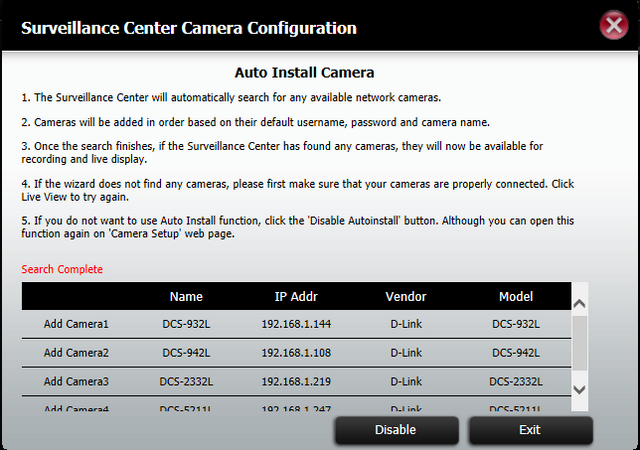Screen dimensions: 640x450
Task: Click DCS-932L name in first row
Action: 186,324
